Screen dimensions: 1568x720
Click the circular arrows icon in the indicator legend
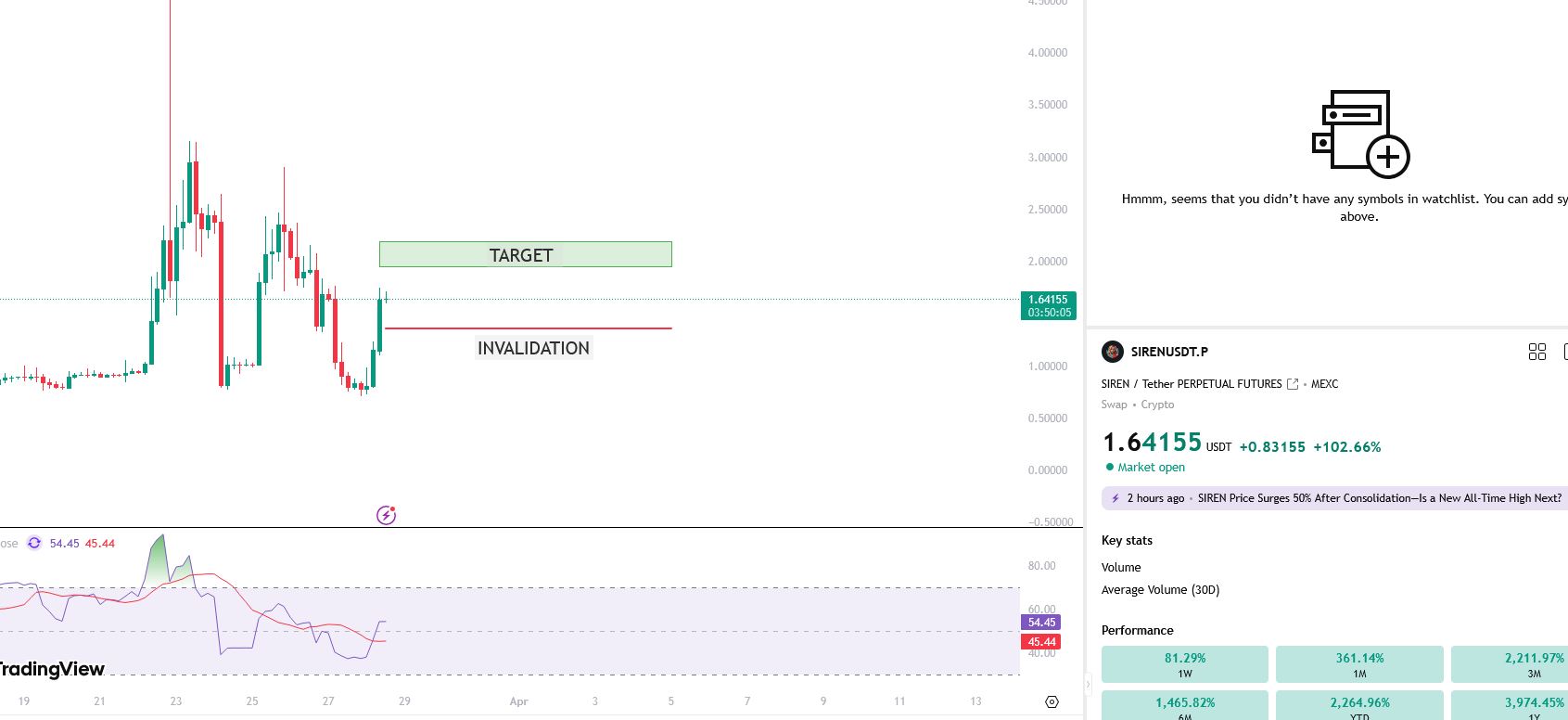34,543
